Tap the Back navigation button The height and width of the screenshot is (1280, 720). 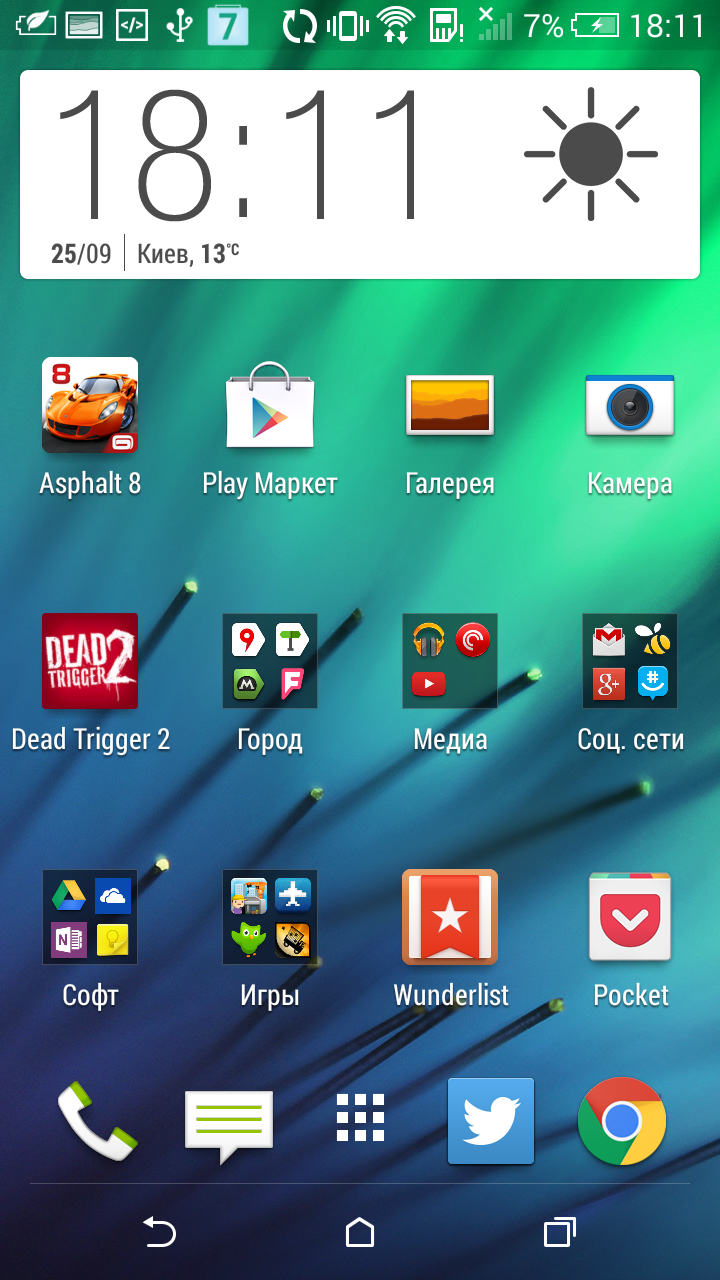click(x=160, y=1232)
